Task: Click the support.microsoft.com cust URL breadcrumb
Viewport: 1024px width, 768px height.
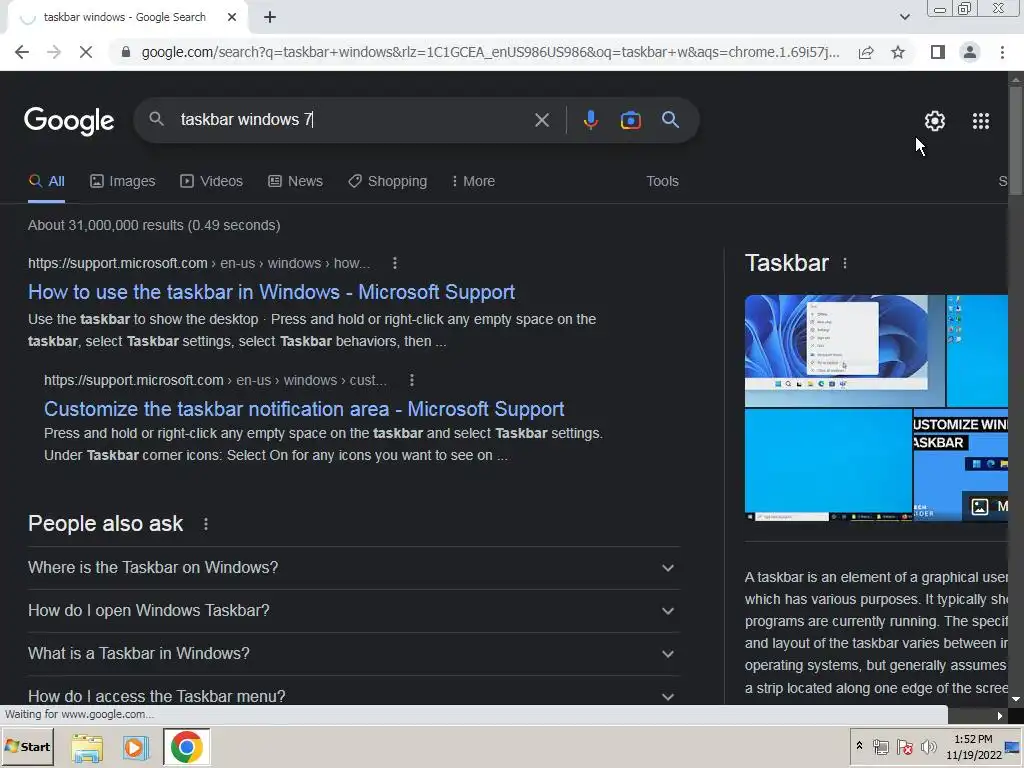Action: (x=215, y=380)
